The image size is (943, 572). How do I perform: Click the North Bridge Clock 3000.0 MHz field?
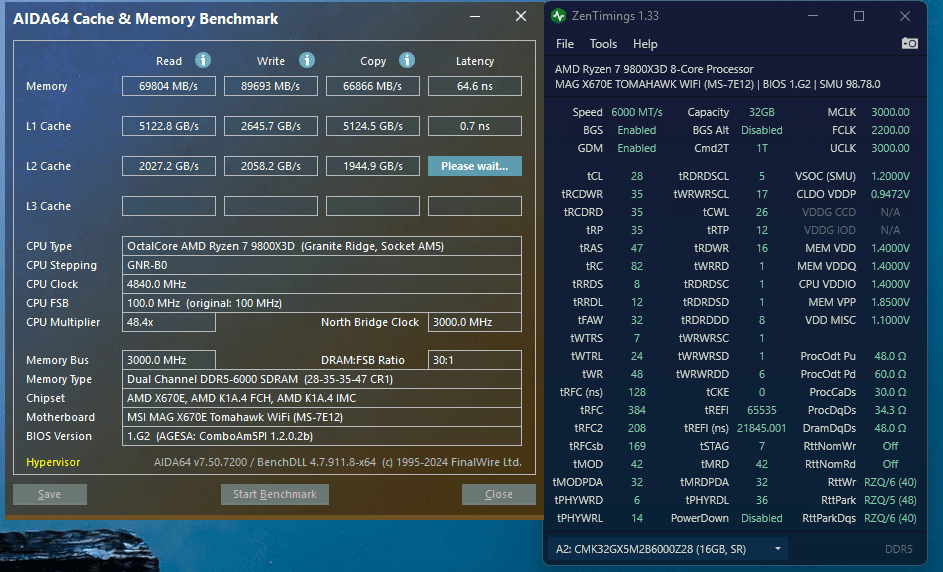(x=475, y=322)
